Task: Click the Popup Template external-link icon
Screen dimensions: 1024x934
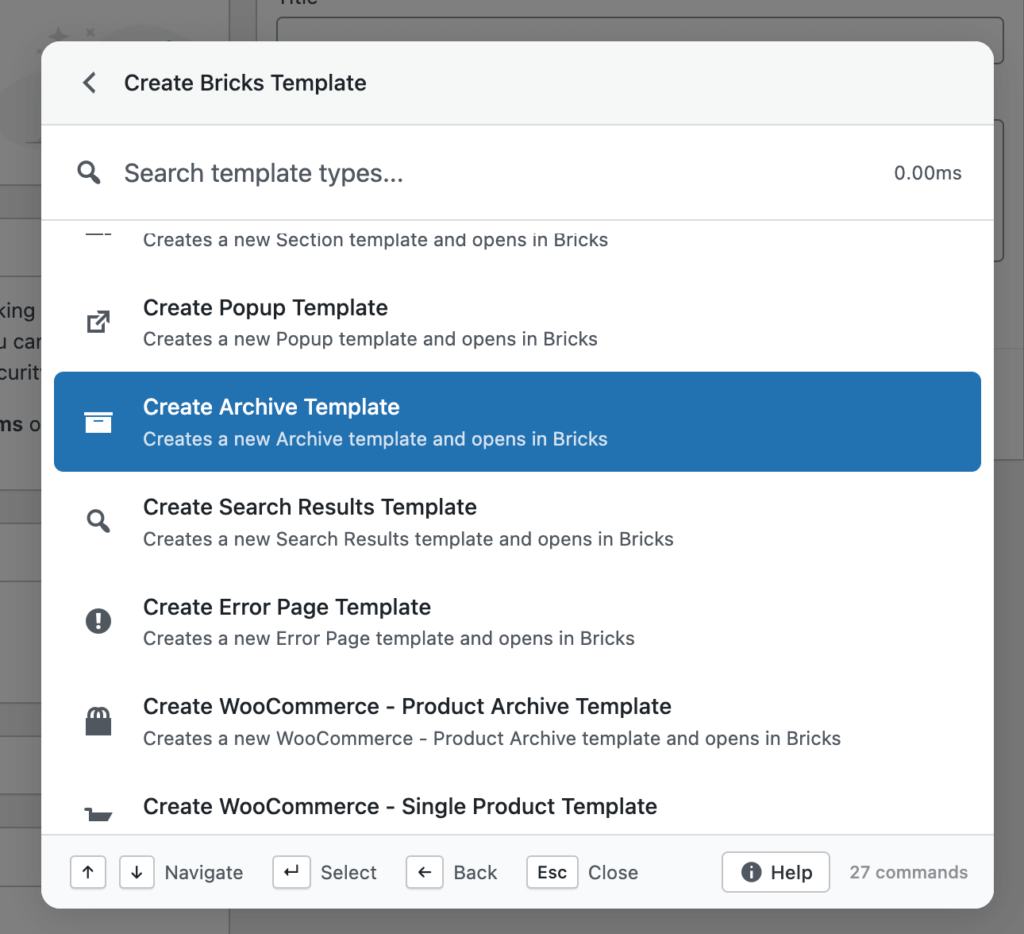Action: click(98, 321)
